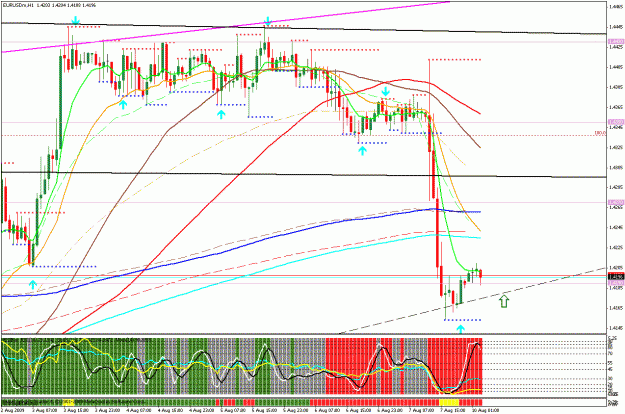This screenshot has height=414, width=625.
Task: Select the cyan down arrow above the 6 Aug 23:00 candles
Action: coord(385,91)
